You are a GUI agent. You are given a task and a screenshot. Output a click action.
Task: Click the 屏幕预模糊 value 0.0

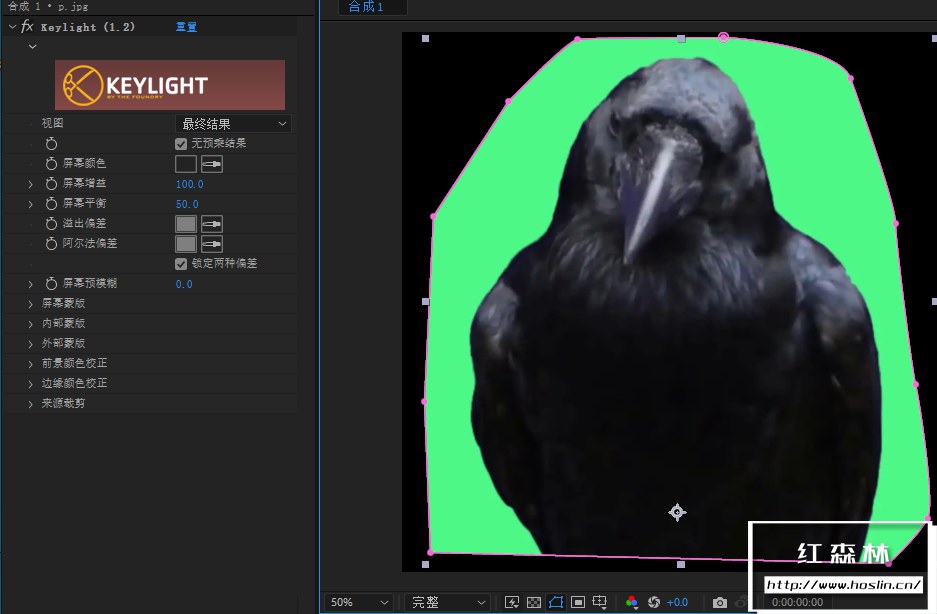coord(184,284)
